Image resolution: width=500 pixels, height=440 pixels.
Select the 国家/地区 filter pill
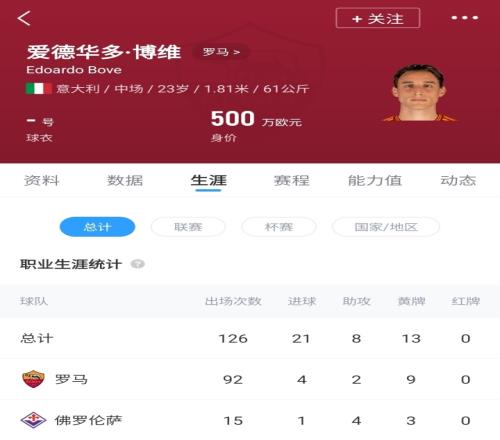point(386,227)
